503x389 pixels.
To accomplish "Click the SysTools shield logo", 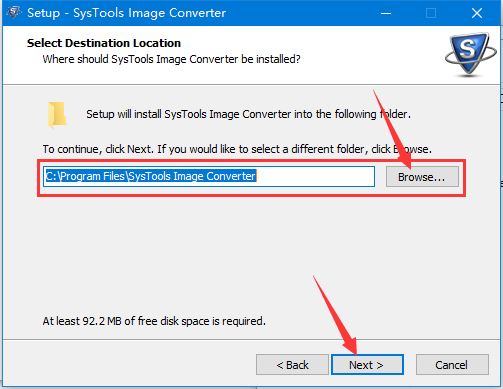I will (470, 53).
